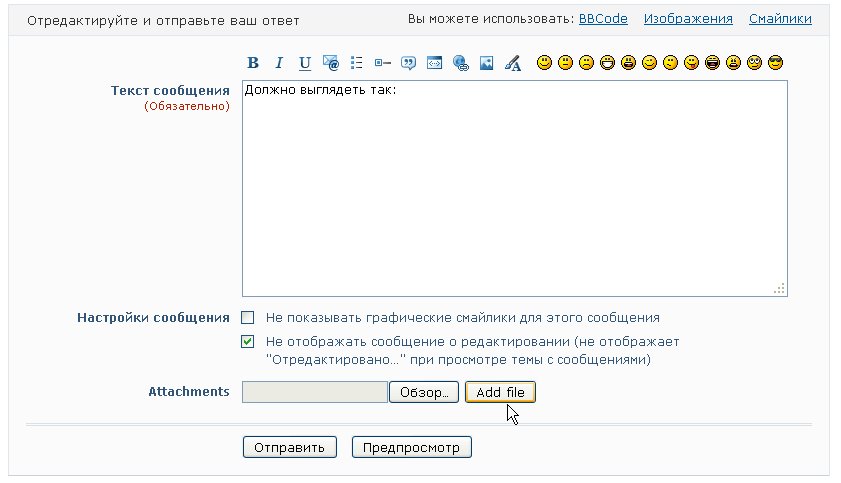The width and height of the screenshot is (841, 483).
Task: Open the Изображения help link
Action: tap(688, 19)
